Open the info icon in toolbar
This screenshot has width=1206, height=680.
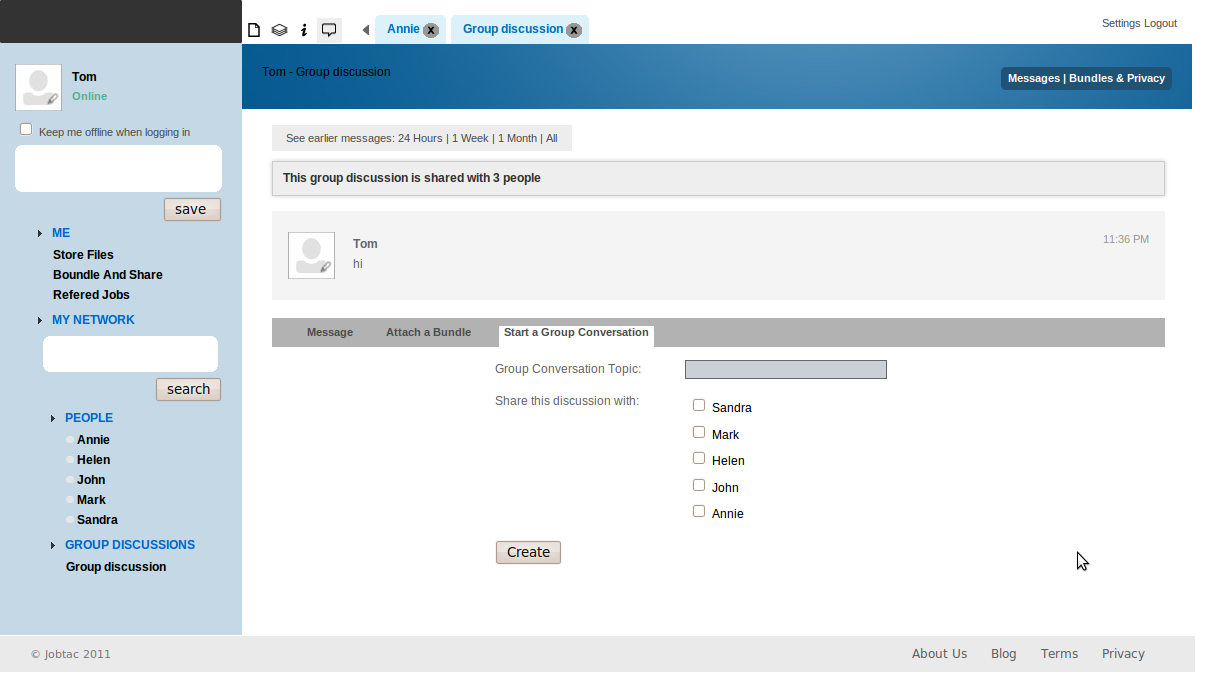304,30
